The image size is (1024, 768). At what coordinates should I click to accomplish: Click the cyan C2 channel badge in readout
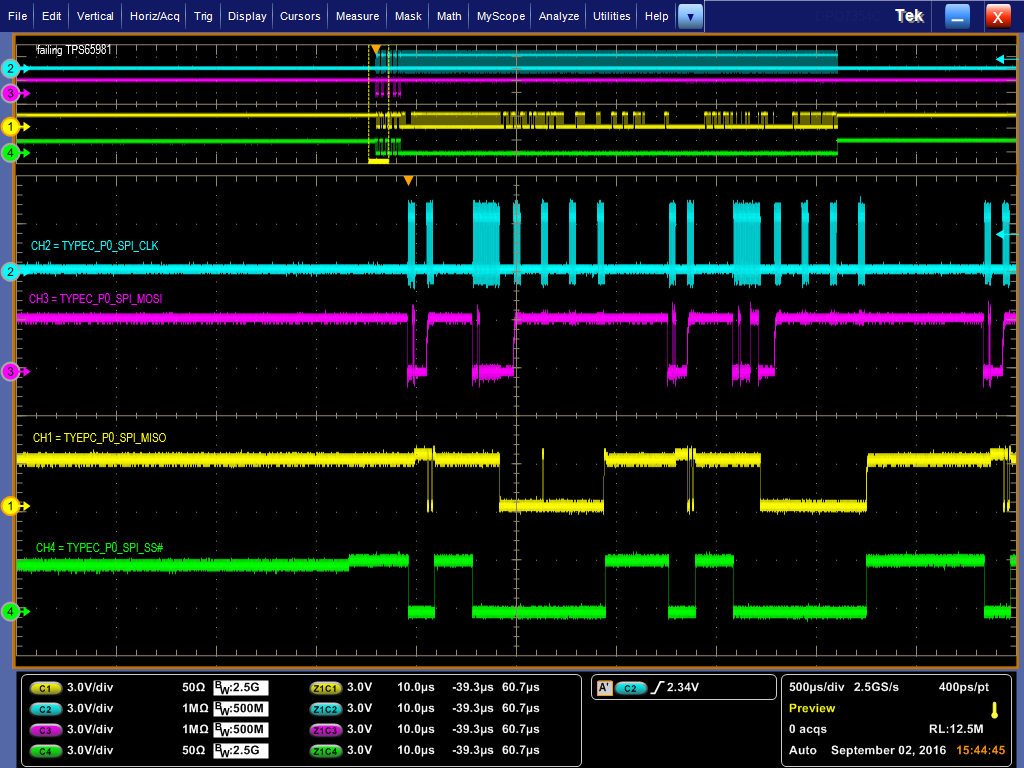[45, 709]
